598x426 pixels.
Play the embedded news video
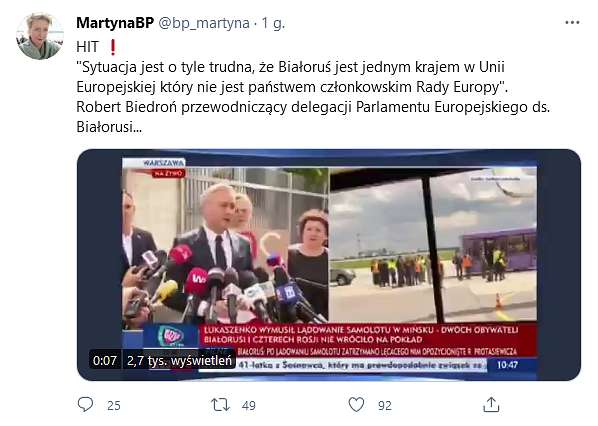click(329, 265)
